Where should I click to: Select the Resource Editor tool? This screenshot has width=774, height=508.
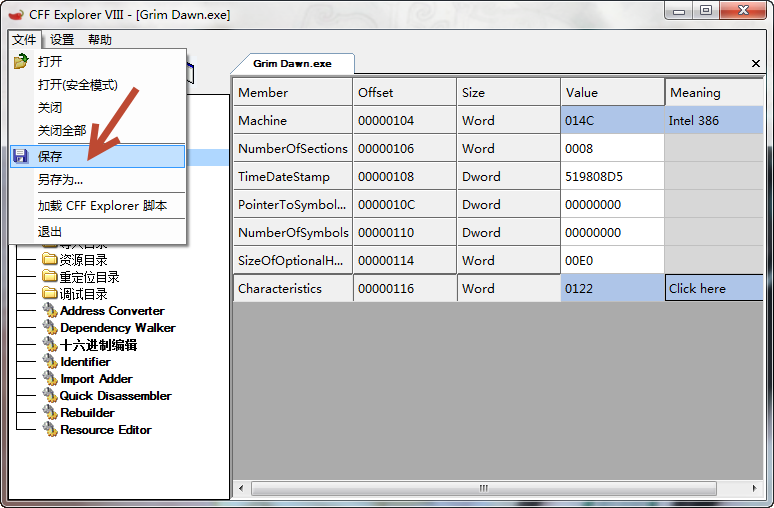(105, 430)
